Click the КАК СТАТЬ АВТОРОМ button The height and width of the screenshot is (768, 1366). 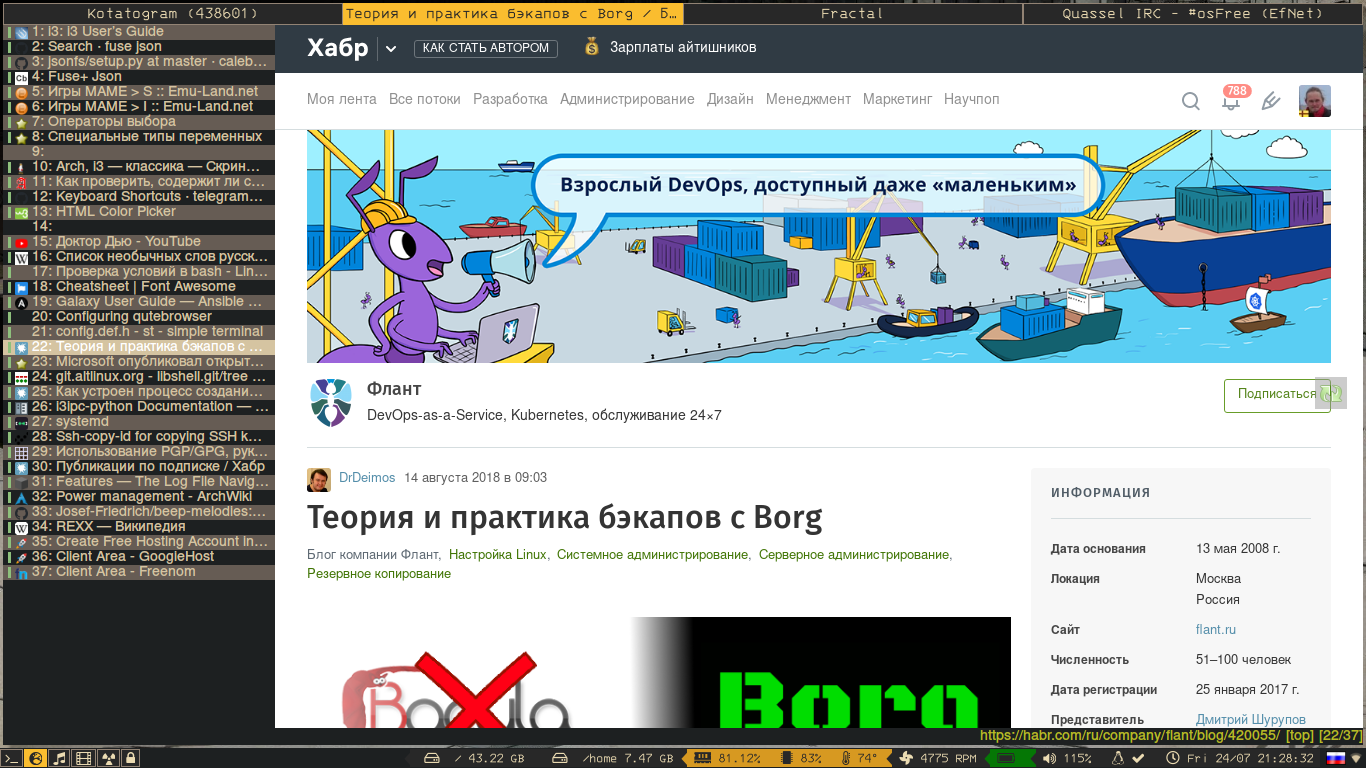point(486,48)
